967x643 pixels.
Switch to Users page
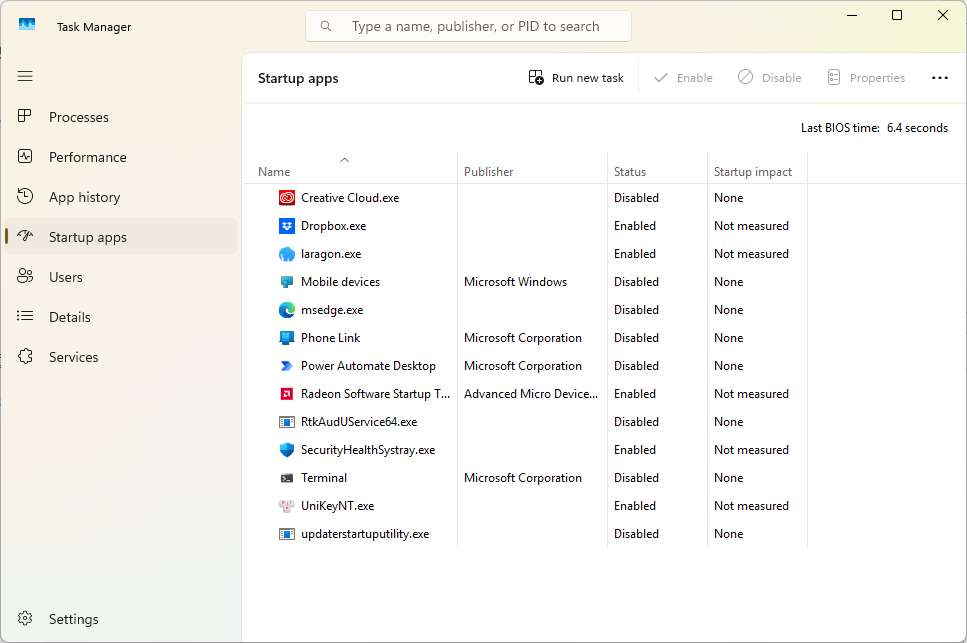coord(121,277)
